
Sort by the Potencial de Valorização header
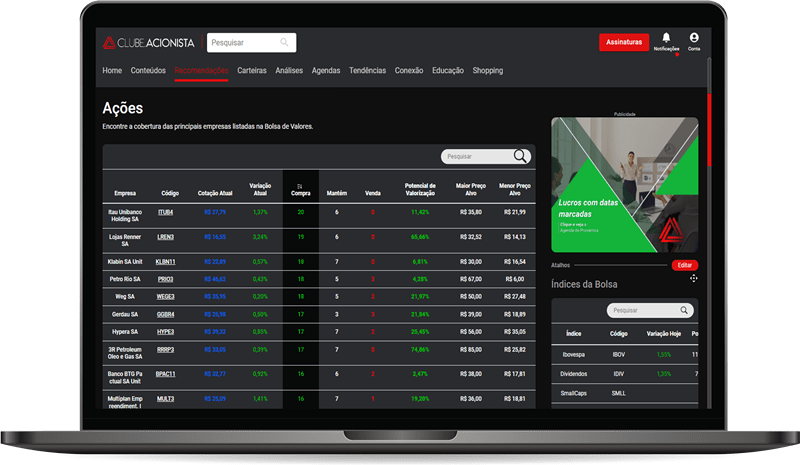click(420, 189)
